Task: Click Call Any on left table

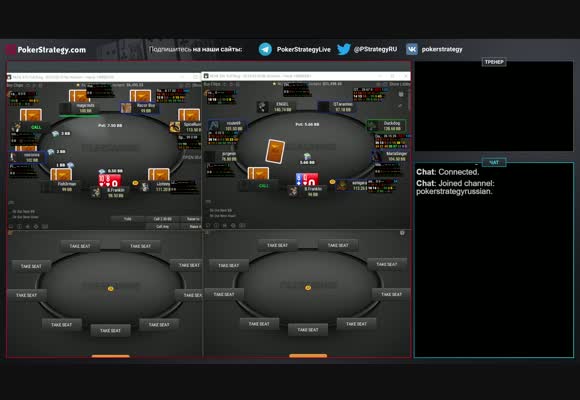Action: point(163,226)
